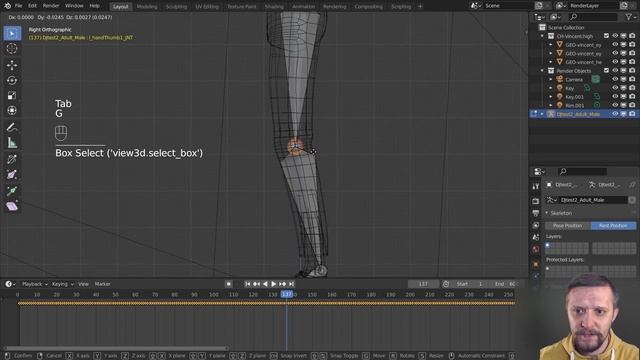
Task: Jump to the last frame
Action: 291,284
